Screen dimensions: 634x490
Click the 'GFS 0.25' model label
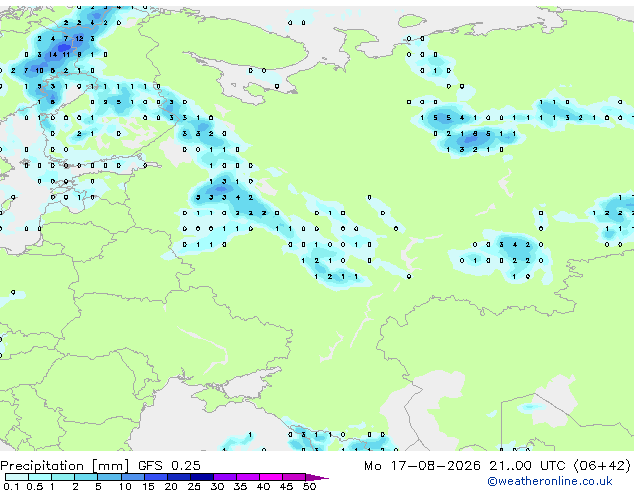(169, 466)
